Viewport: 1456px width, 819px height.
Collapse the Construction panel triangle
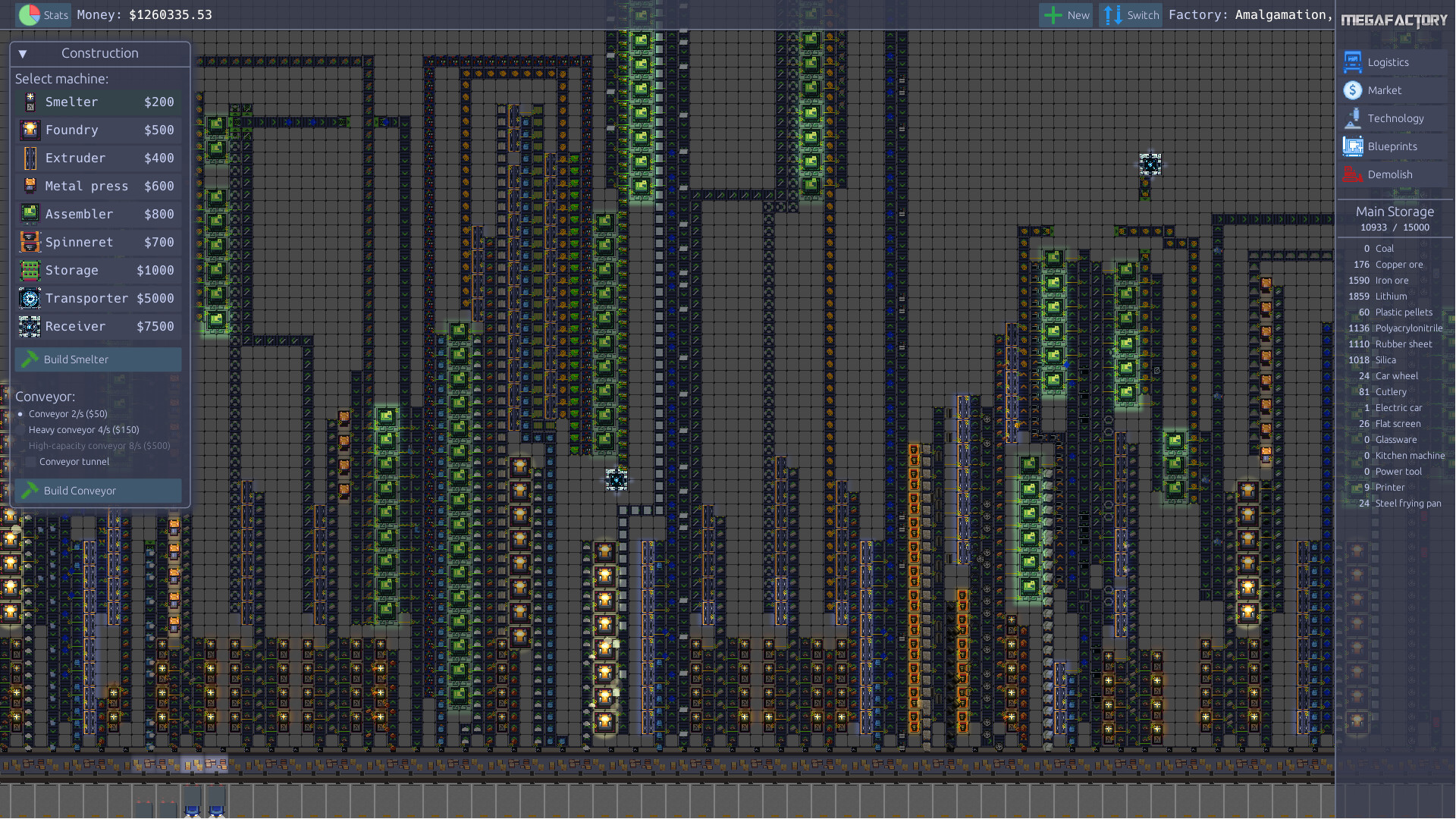point(23,54)
